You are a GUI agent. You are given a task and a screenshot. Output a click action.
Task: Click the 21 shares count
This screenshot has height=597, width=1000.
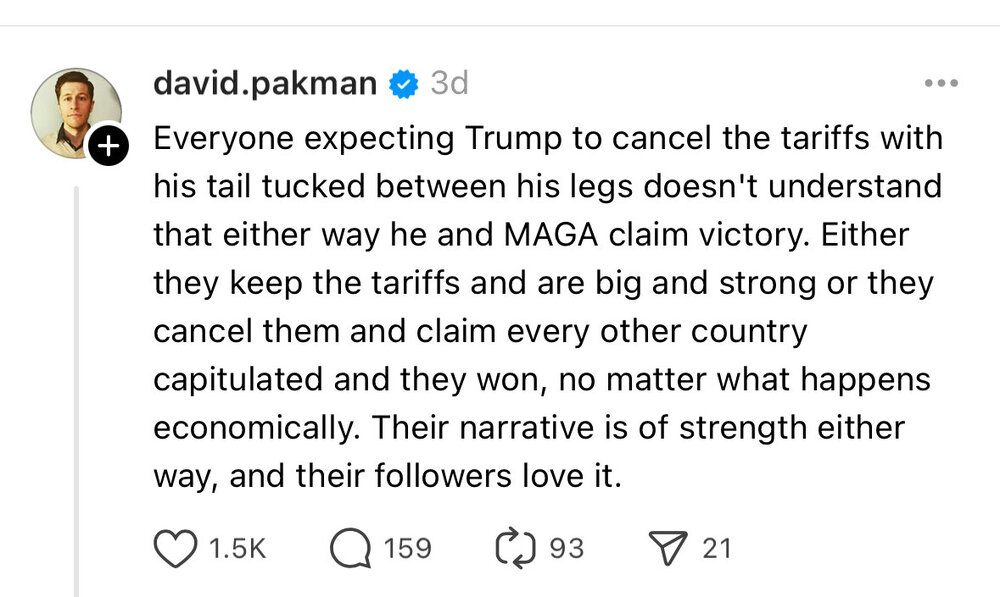click(716, 548)
